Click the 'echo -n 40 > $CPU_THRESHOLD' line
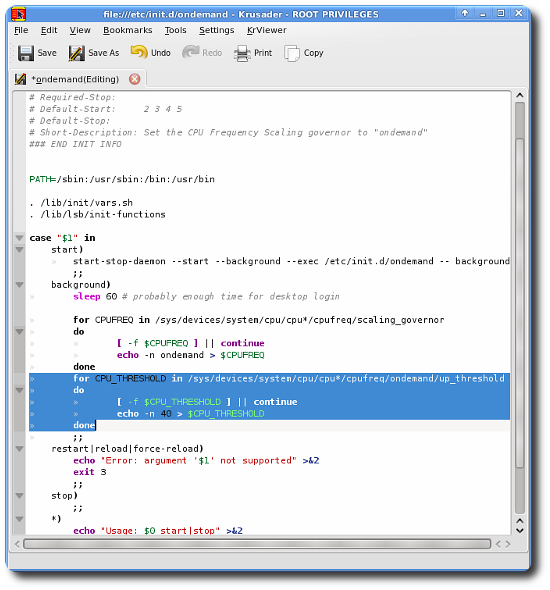Screen dimensions: 550x590 pyautogui.click(x=190, y=414)
